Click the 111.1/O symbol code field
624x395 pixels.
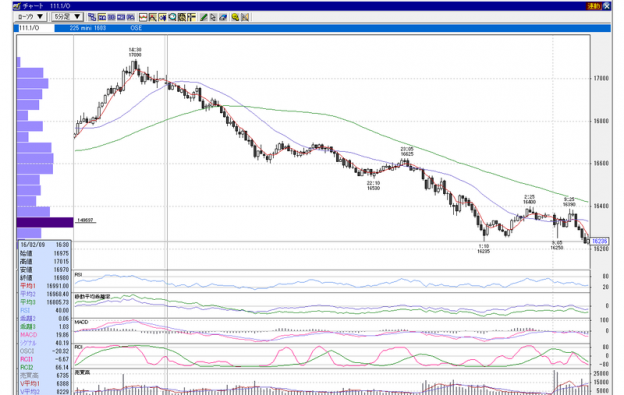34,28
